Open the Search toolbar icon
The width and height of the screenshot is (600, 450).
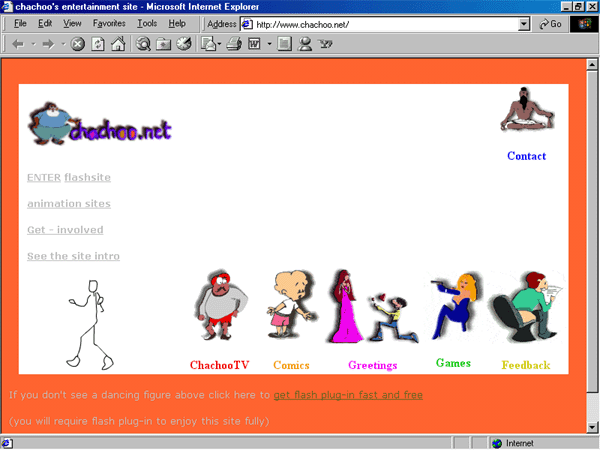coord(143,44)
